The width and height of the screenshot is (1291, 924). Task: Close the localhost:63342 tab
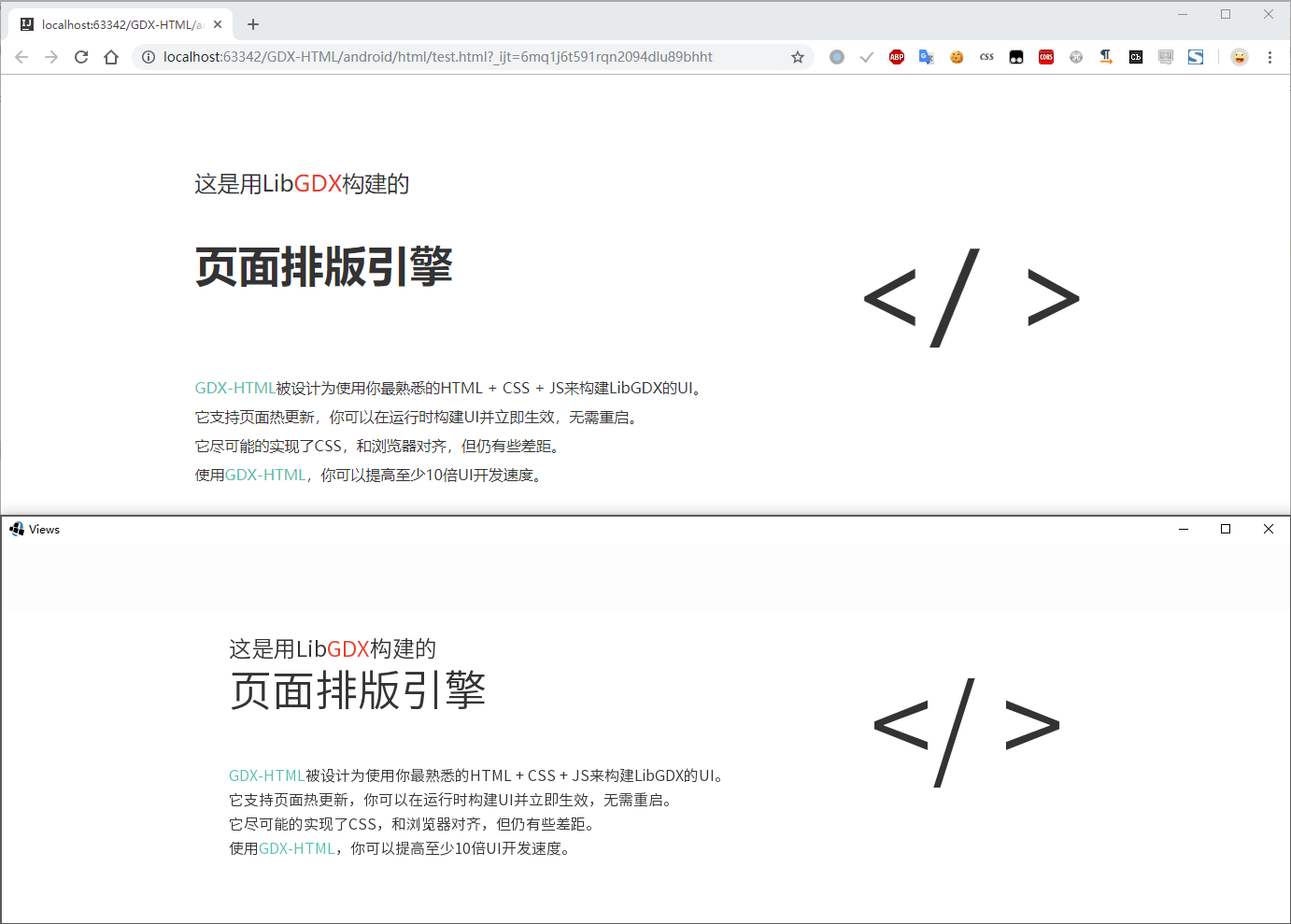218,24
